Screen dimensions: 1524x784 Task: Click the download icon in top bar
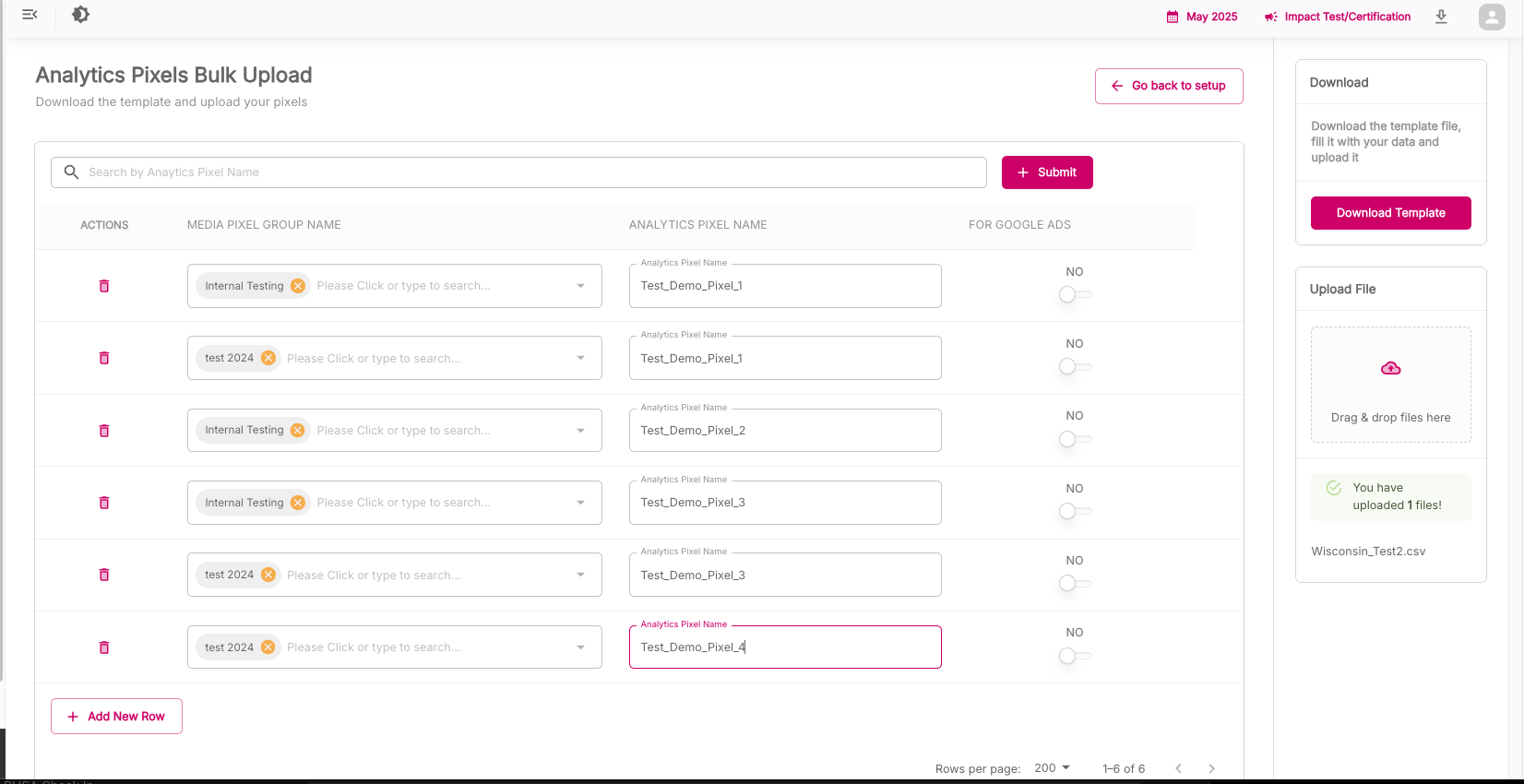point(1441,17)
